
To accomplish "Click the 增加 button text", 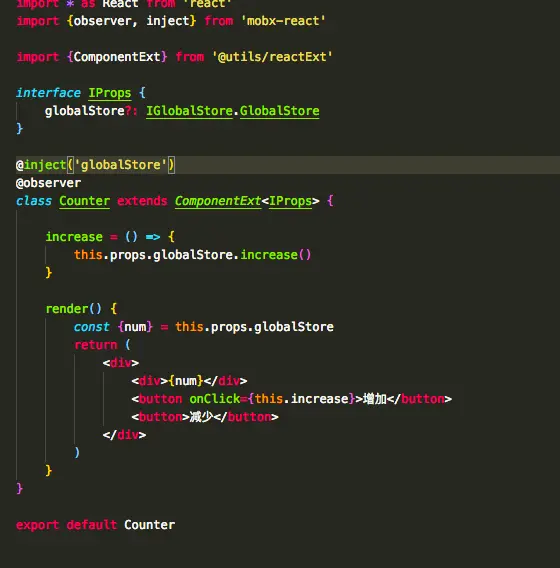I will coord(375,399).
